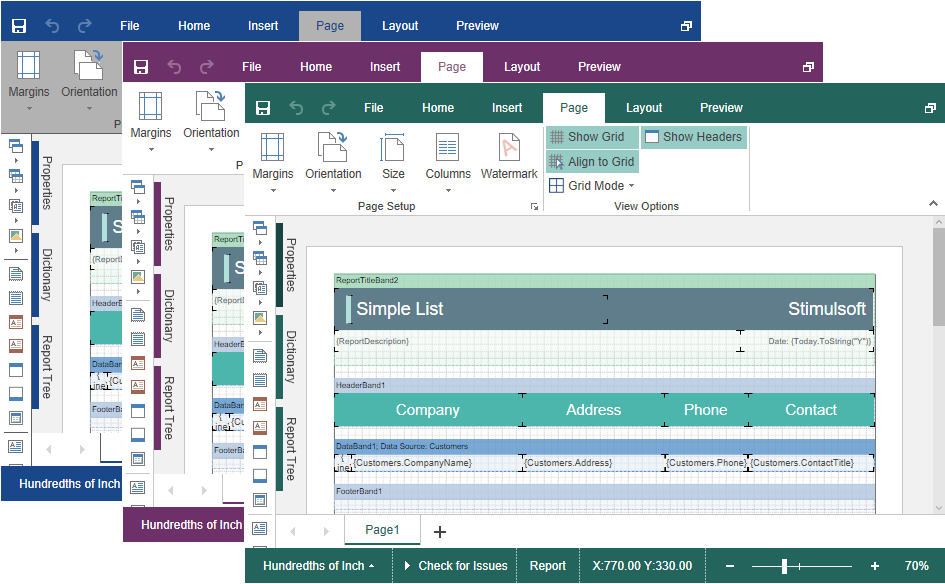Click the Size icon in Page Setup
Image resolution: width=945 pixels, height=584 pixels.
[393, 148]
